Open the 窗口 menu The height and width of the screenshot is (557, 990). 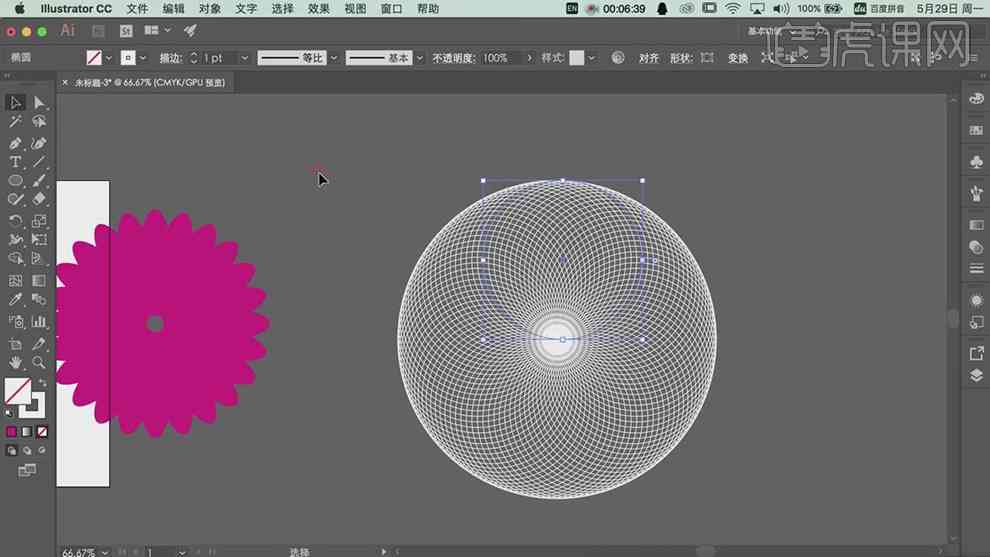[x=391, y=9]
